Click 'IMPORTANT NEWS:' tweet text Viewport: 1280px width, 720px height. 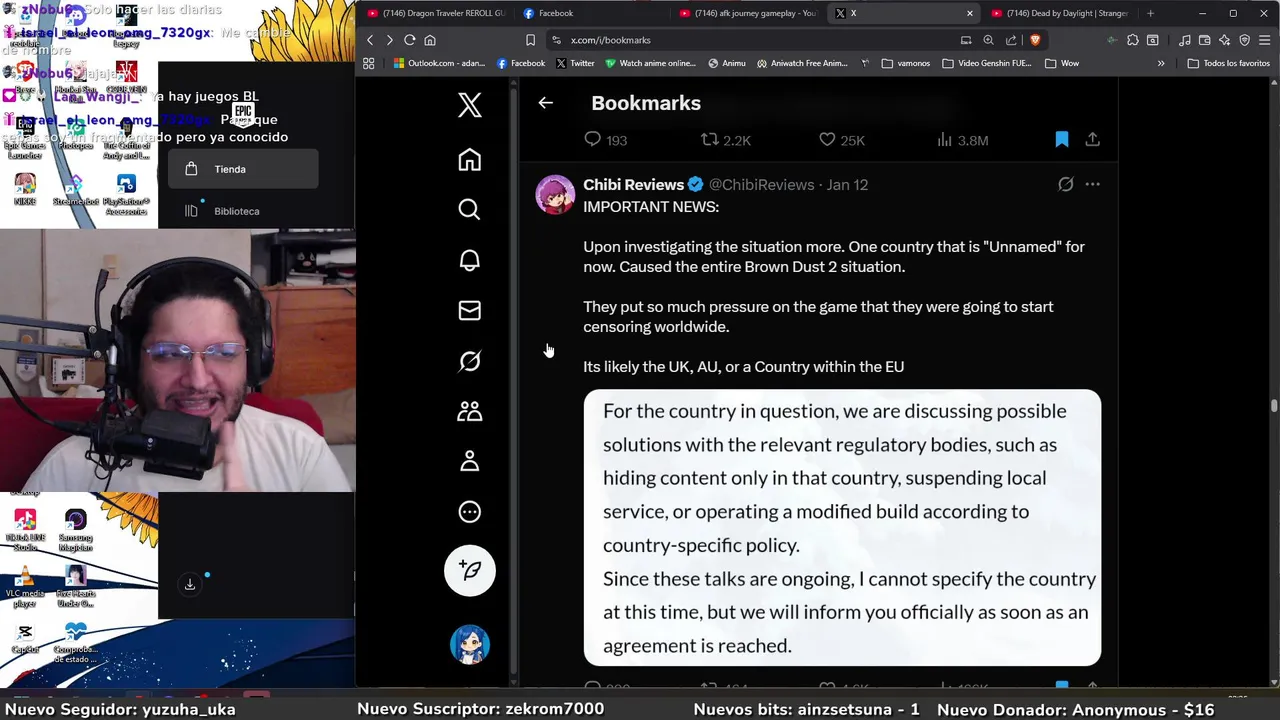tap(651, 207)
